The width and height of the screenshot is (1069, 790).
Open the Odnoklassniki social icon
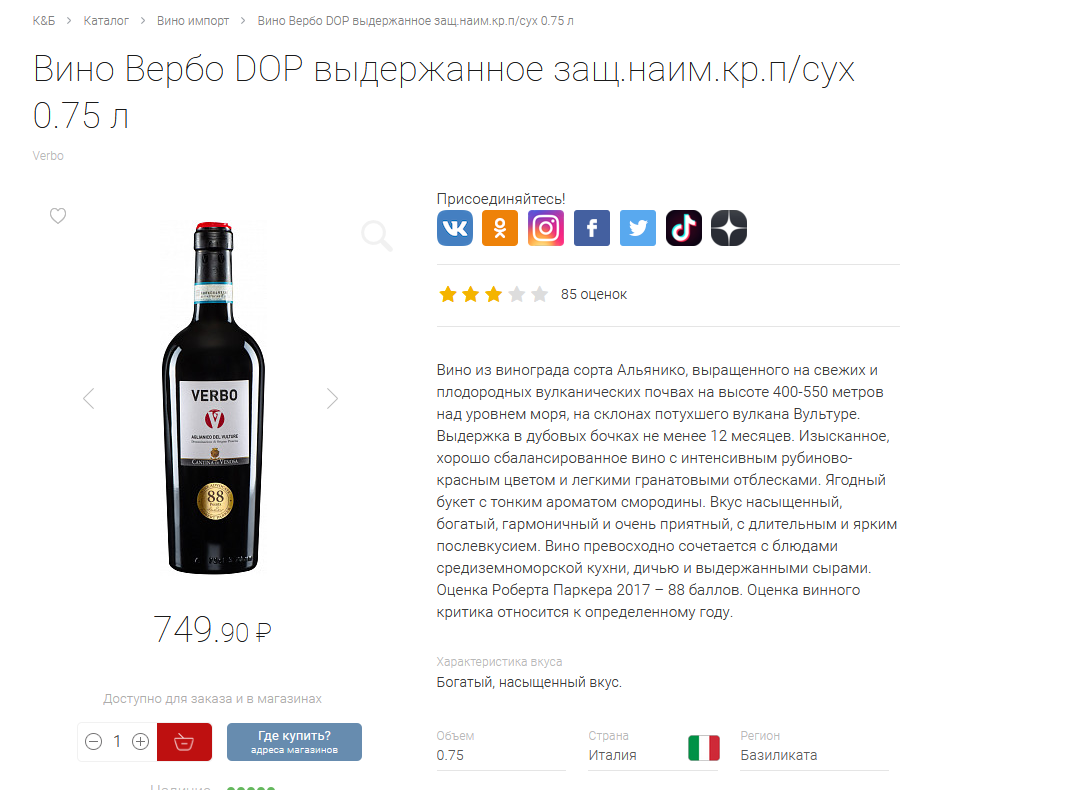500,228
